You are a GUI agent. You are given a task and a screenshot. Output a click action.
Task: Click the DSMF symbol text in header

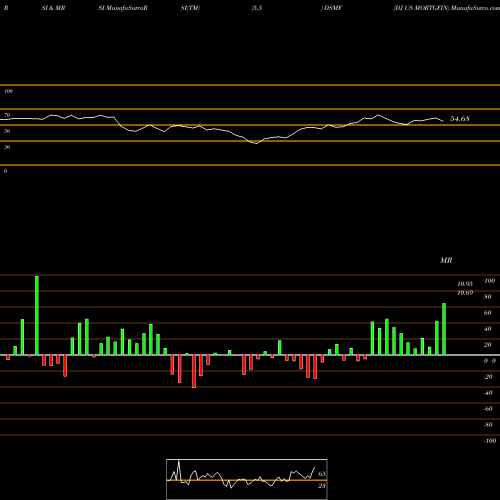[x=333, y=8]
